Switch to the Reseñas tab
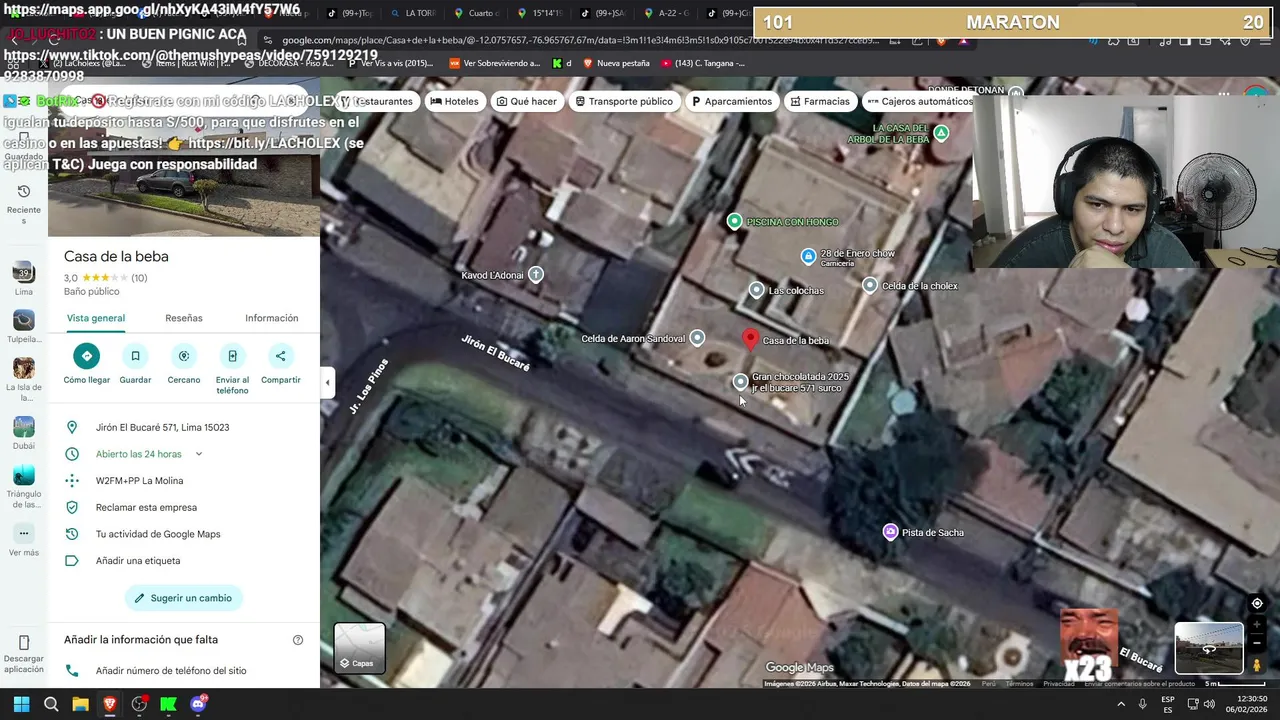 tap(184, 318)
